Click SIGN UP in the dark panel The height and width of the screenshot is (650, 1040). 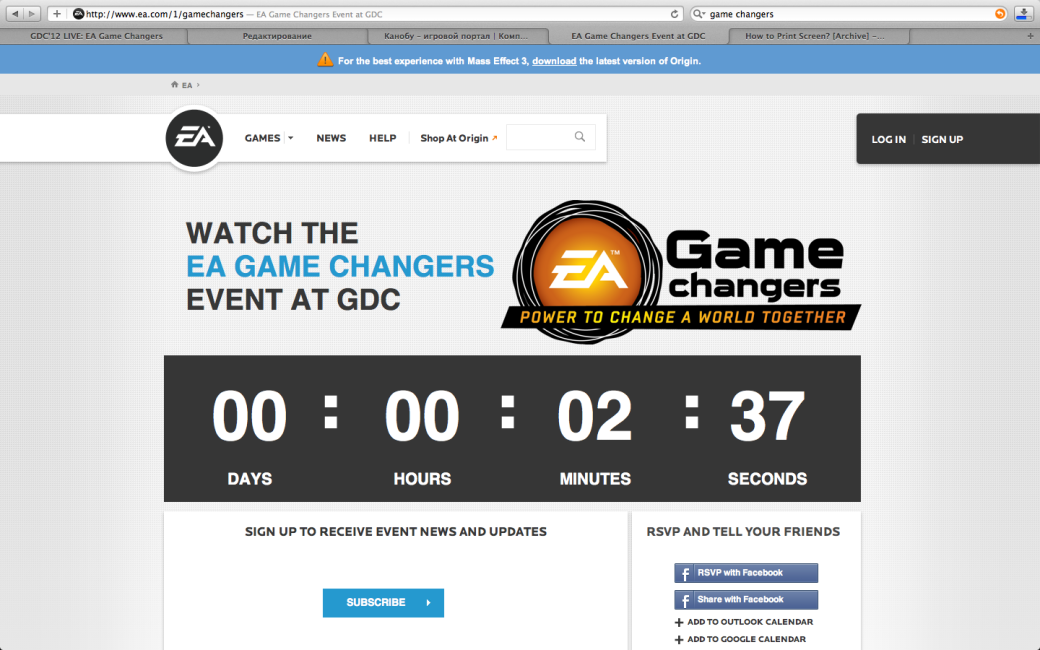click(x=942, y=139)
